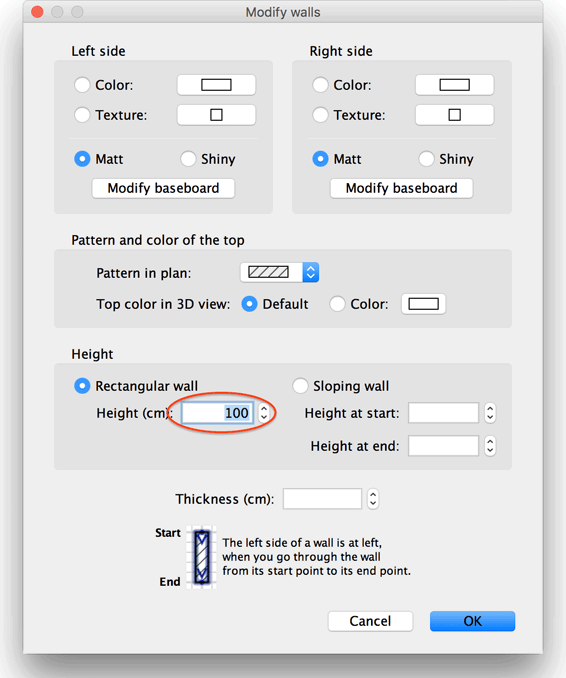Click the Thickness (cm) stepper arrows
Viewport: 566px width, 678px height.
point(373,499)
